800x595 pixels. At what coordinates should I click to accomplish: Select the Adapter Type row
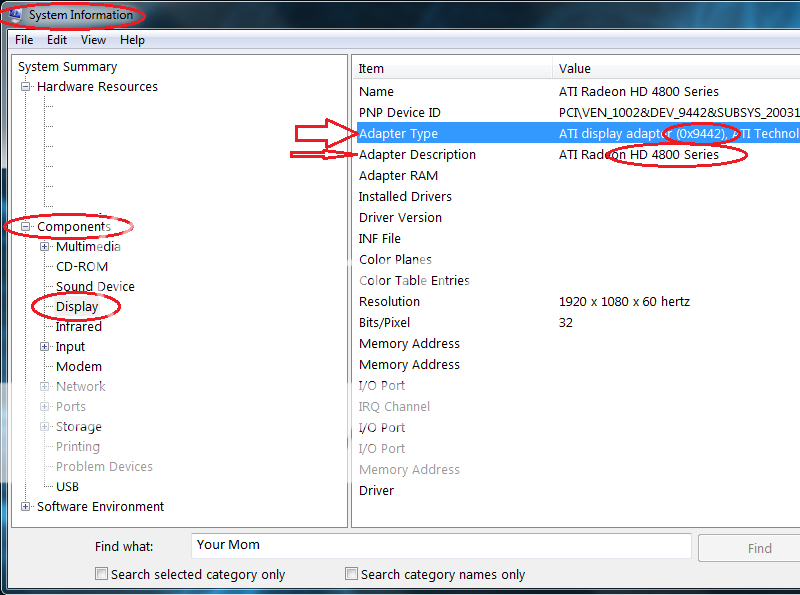(x=577, y=134)
